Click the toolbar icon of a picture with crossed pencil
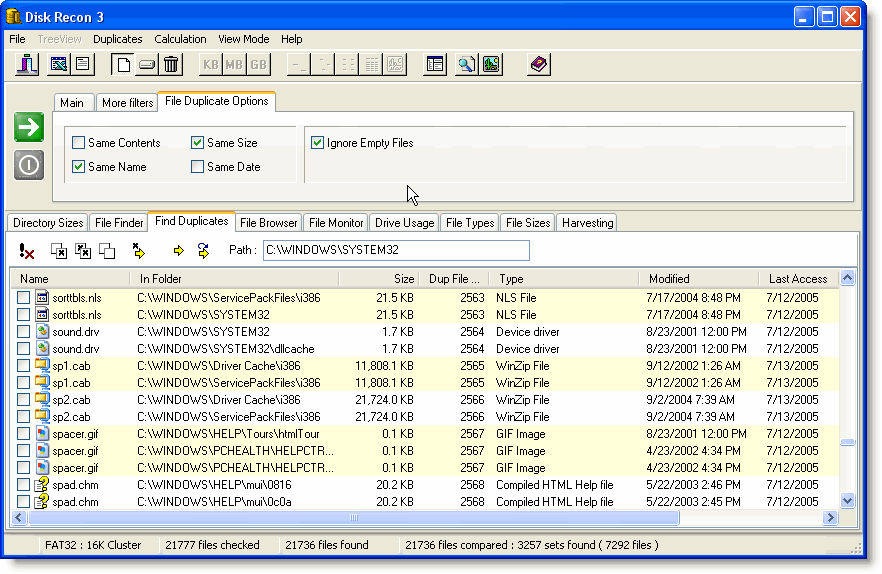Screen dimensions: 882x574 click(x=58, y=64)
